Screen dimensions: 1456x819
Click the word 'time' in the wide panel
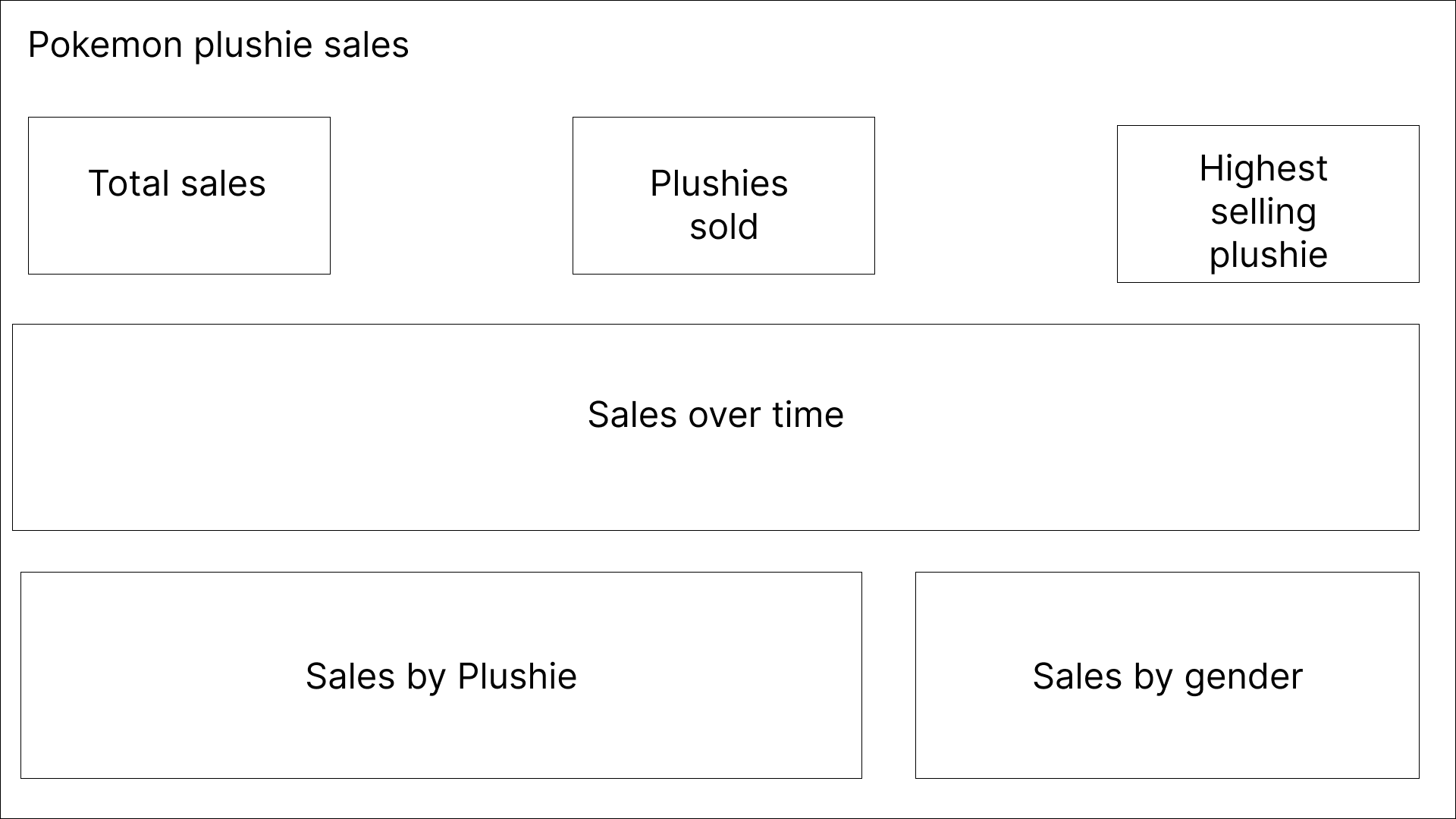tap(808, 415)
